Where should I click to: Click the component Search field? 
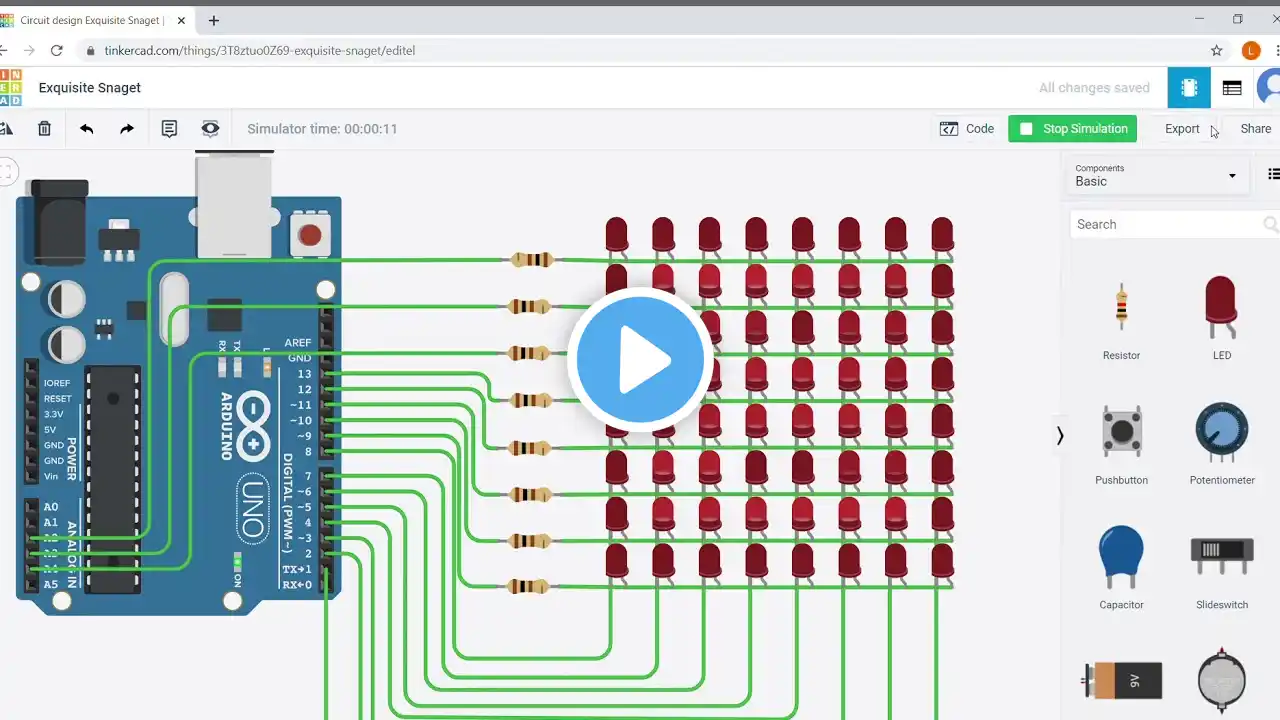1165,224
